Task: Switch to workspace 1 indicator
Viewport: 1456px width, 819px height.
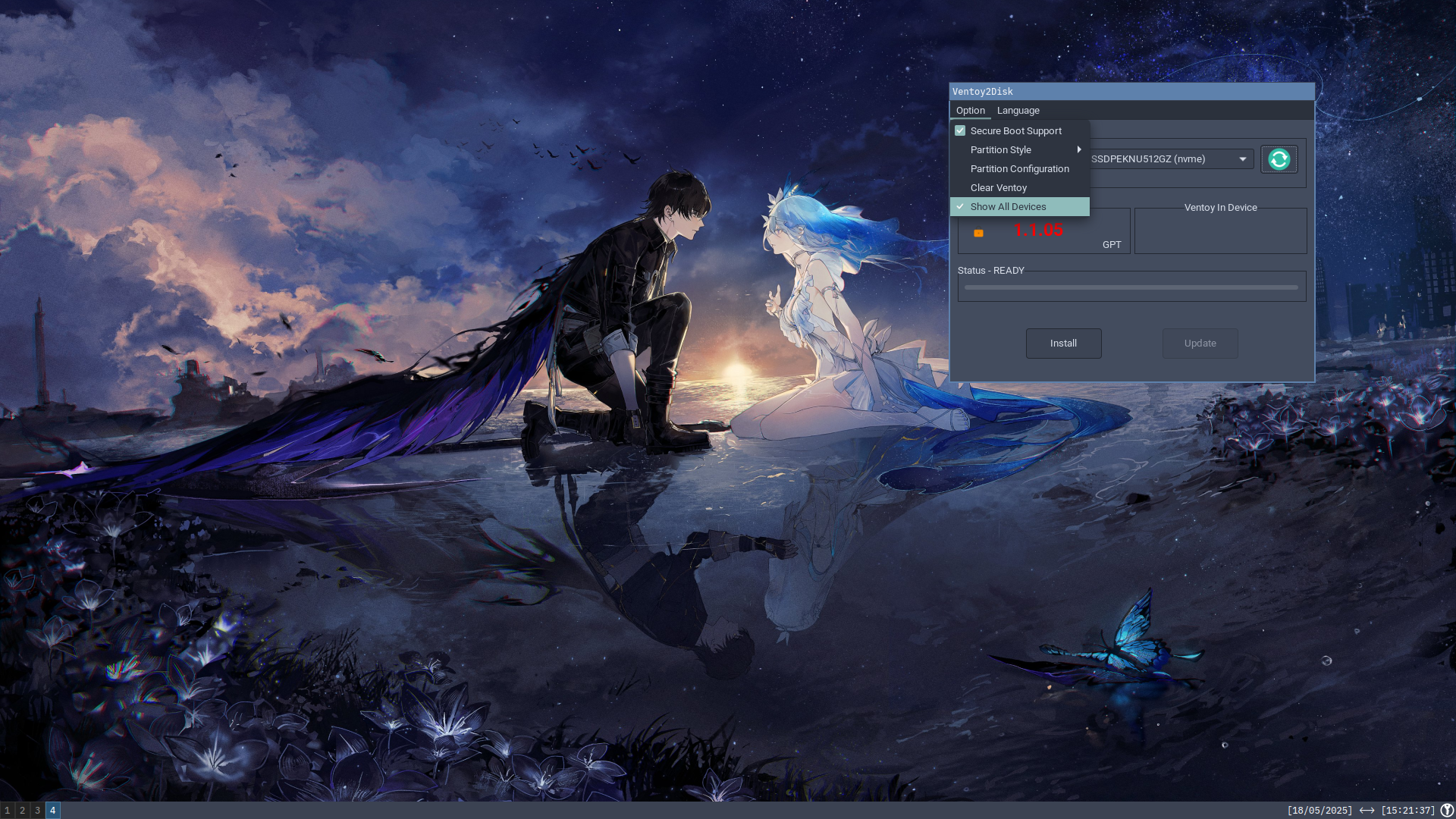Action: [8, 810]
